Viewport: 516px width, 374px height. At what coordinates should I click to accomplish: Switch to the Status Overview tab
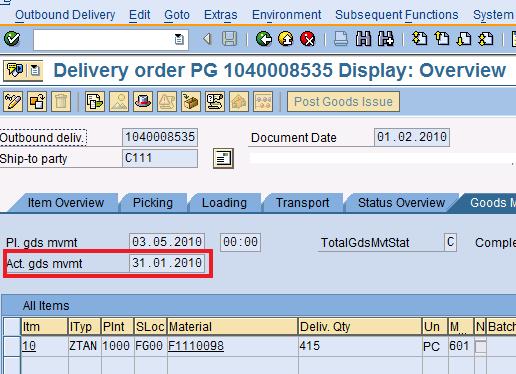pyautogui.click(x=401, y=203)
